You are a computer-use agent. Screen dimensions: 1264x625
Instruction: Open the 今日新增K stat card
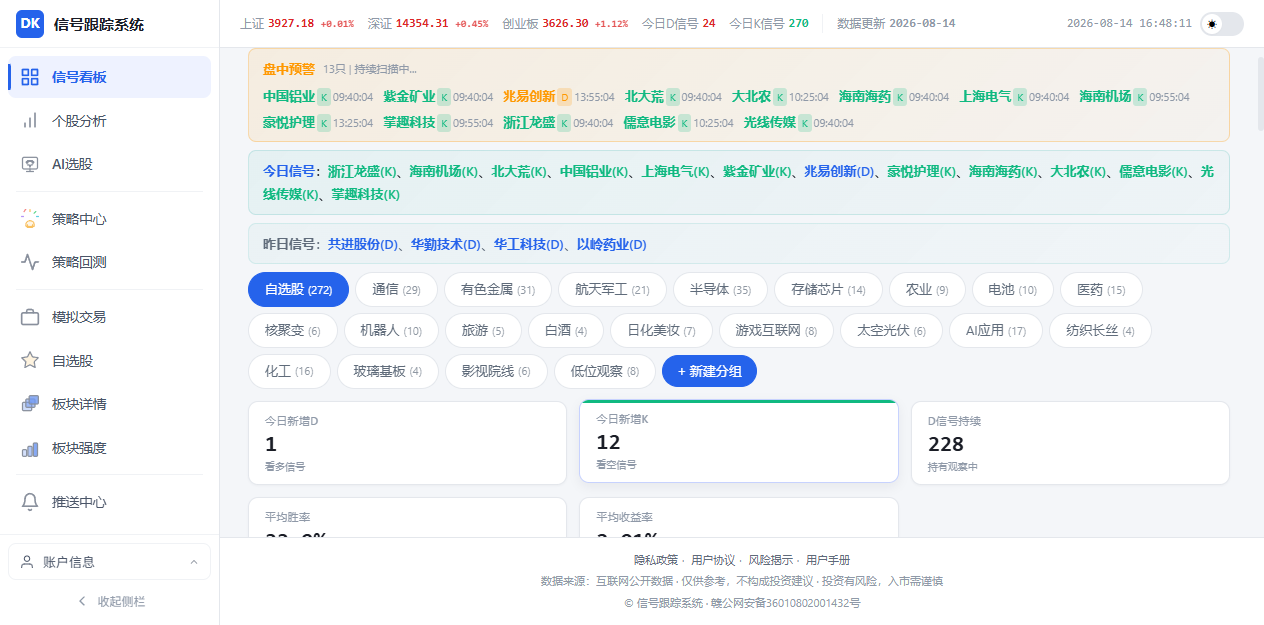tap(739, 441)
